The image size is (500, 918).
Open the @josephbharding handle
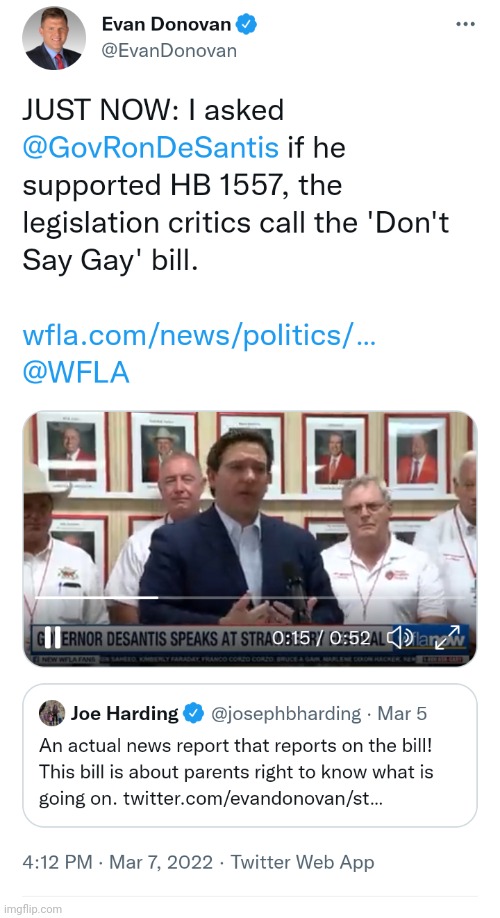point(285,714)
